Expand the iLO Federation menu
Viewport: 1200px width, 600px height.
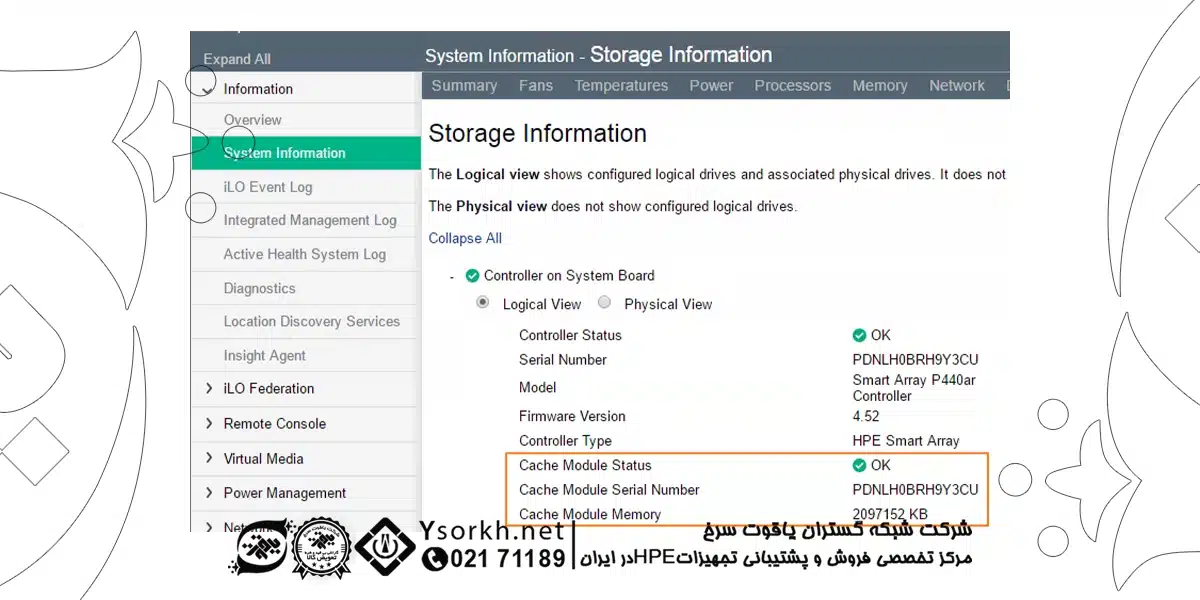(209, 388)
